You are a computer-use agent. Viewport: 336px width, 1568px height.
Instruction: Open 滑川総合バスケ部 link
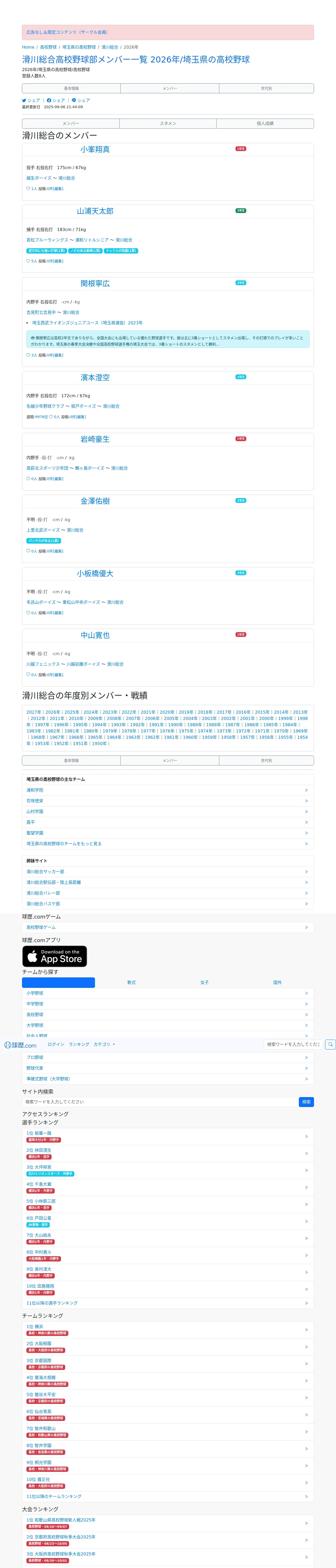43,904
